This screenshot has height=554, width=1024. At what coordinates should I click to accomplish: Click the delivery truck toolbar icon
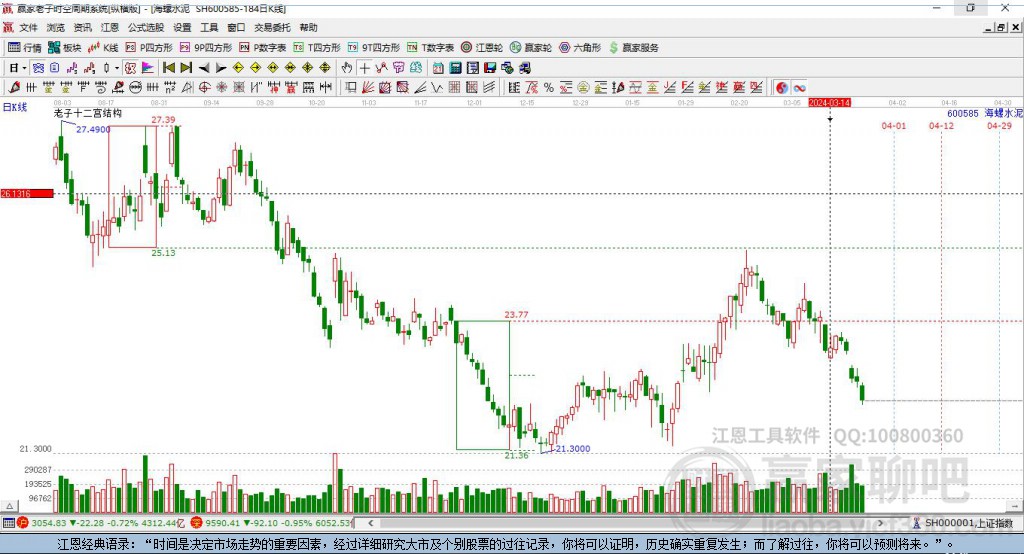(x=524, y=67)
